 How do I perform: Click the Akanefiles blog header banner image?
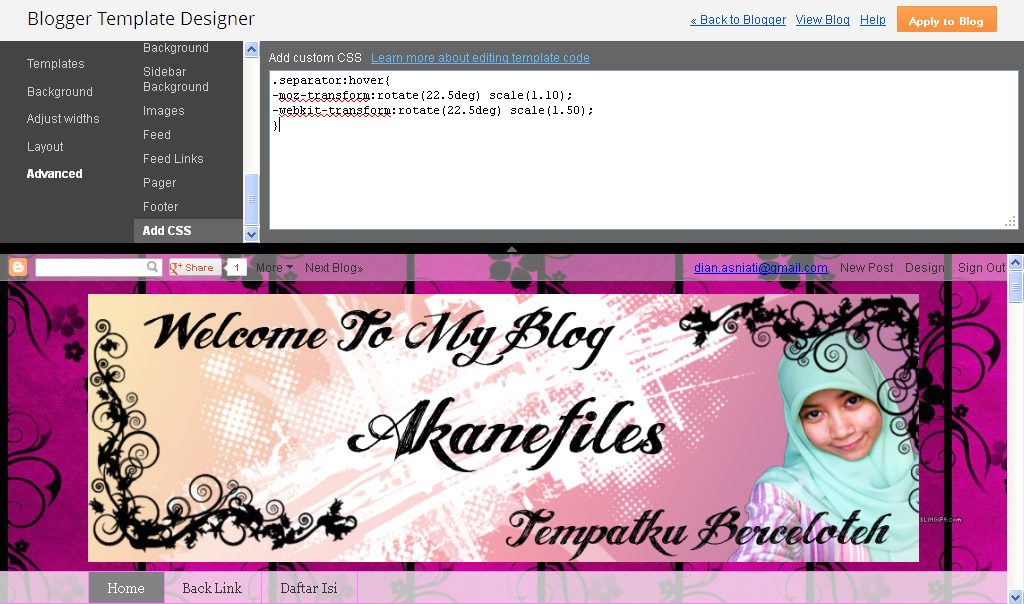click(504, 428)
